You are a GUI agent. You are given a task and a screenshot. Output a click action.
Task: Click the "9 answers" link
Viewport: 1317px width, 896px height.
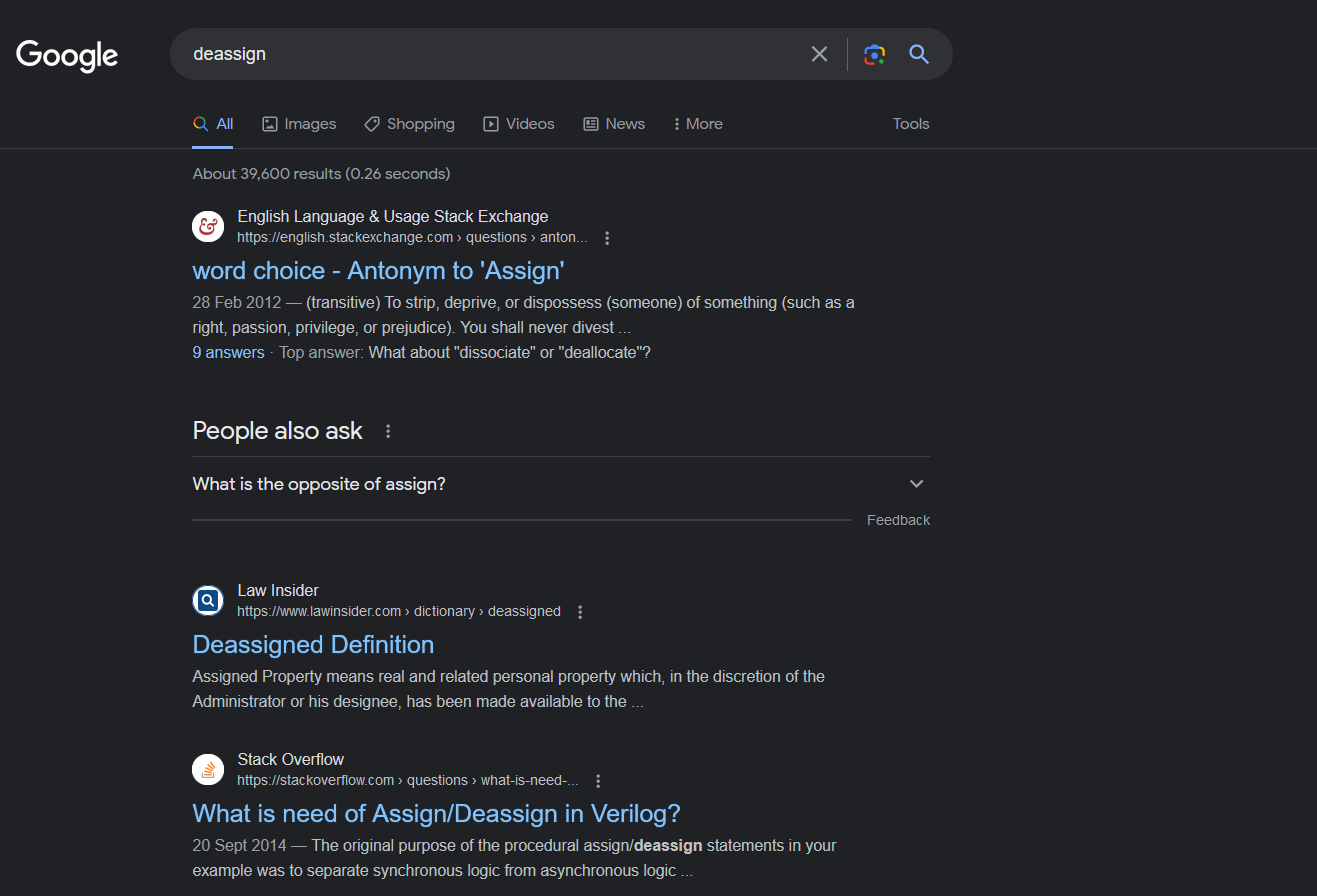point(228,353)
